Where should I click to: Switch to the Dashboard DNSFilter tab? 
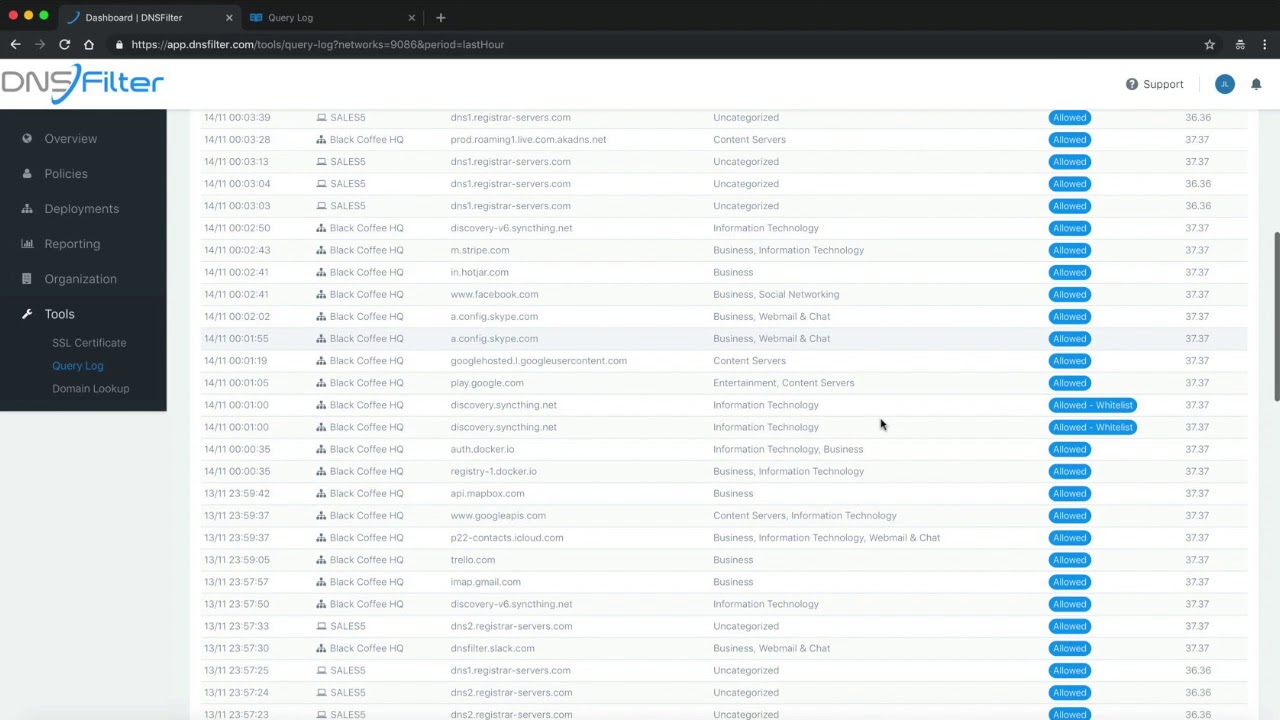pos(133,17)
